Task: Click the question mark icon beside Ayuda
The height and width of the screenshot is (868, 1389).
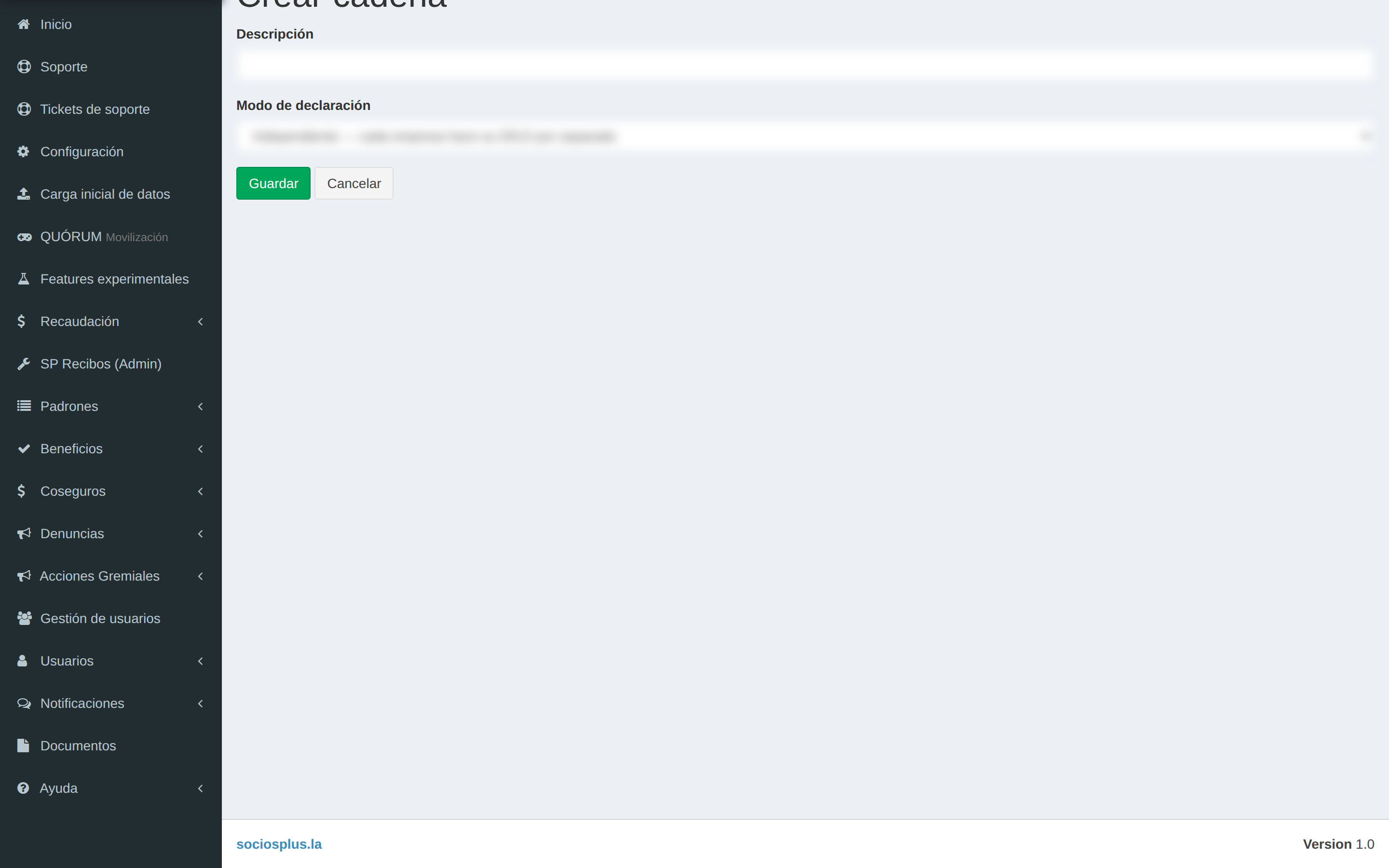Action: [23, 788]
